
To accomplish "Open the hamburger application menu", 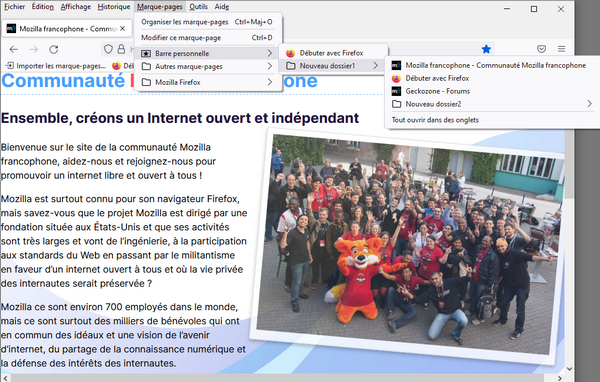I will [x=561, y=49].
